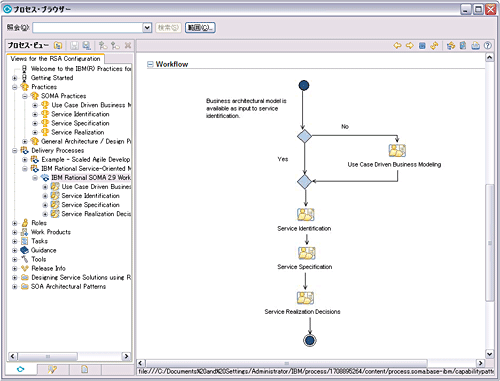Click the scope button next to search
500x381 pixels.
(x=200, y=28)
